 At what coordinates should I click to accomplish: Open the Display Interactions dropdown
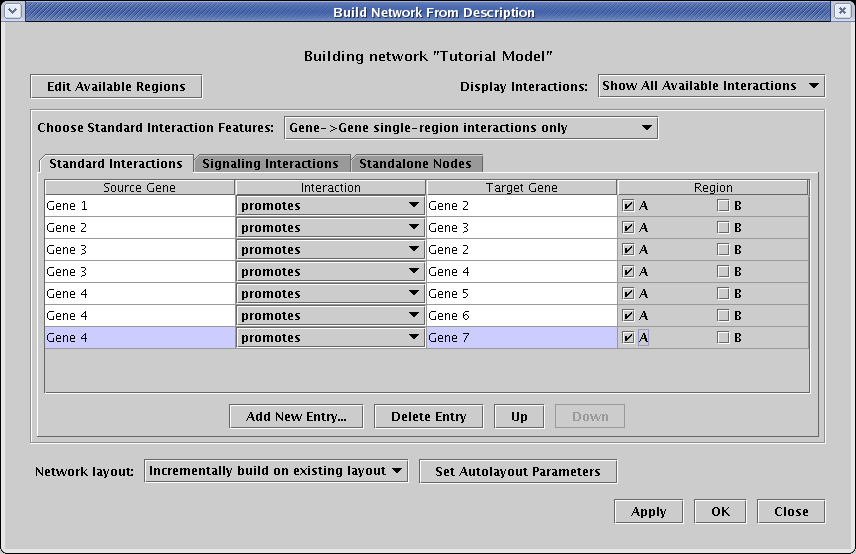[710, 86]
